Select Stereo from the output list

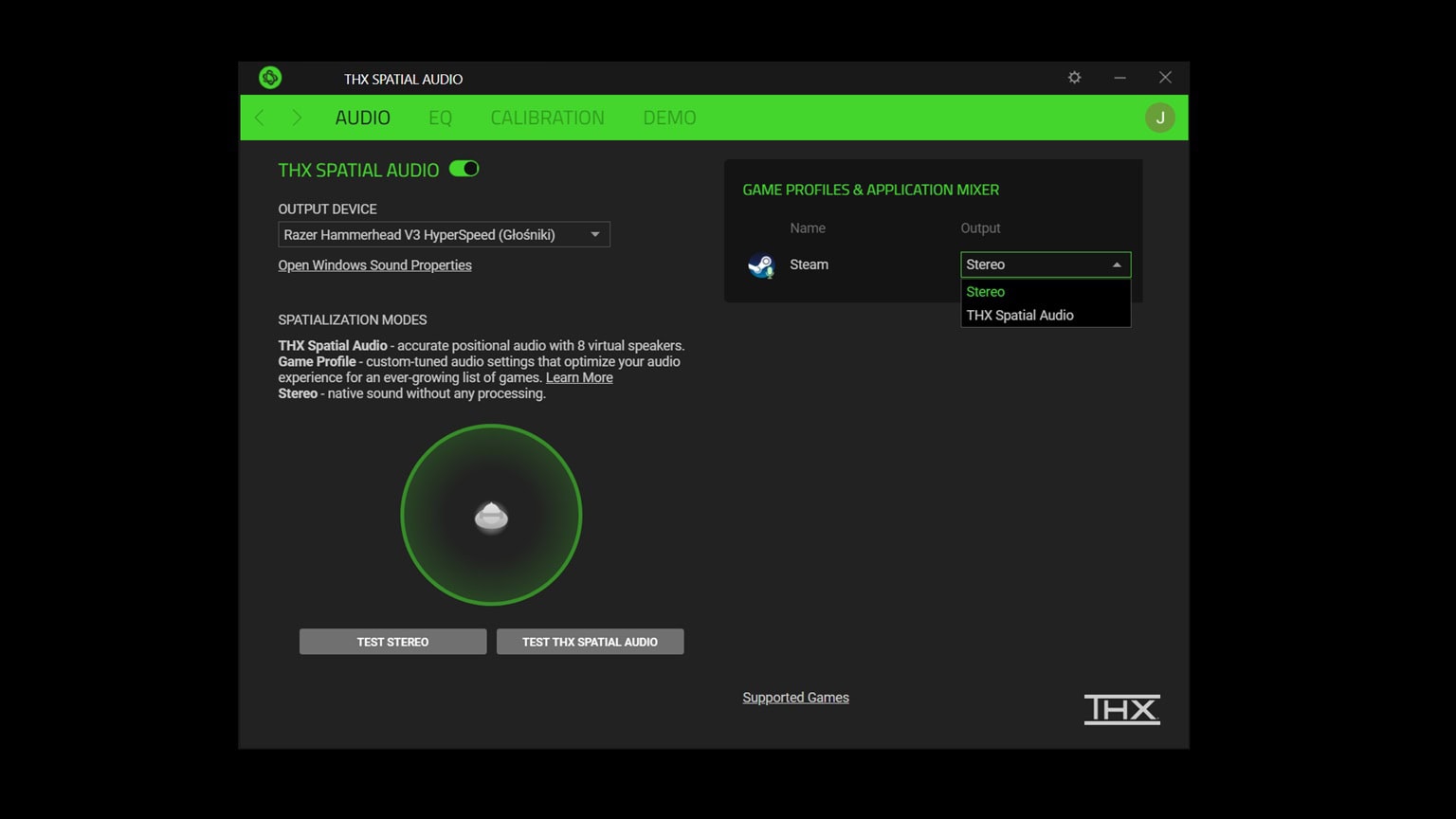click(1046, 292)
